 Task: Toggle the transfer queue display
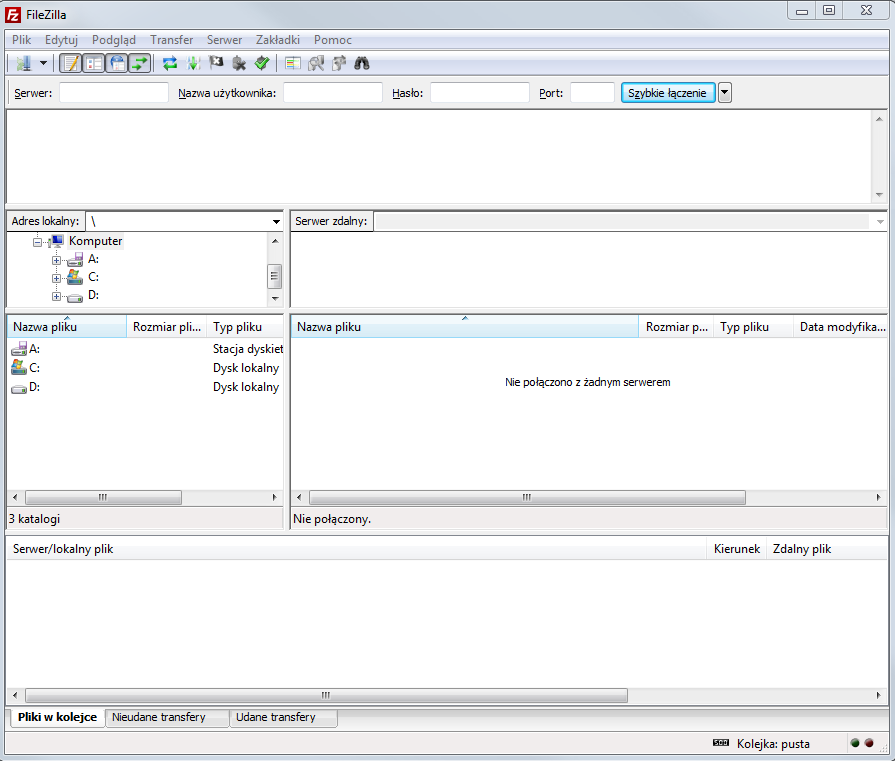139,63
